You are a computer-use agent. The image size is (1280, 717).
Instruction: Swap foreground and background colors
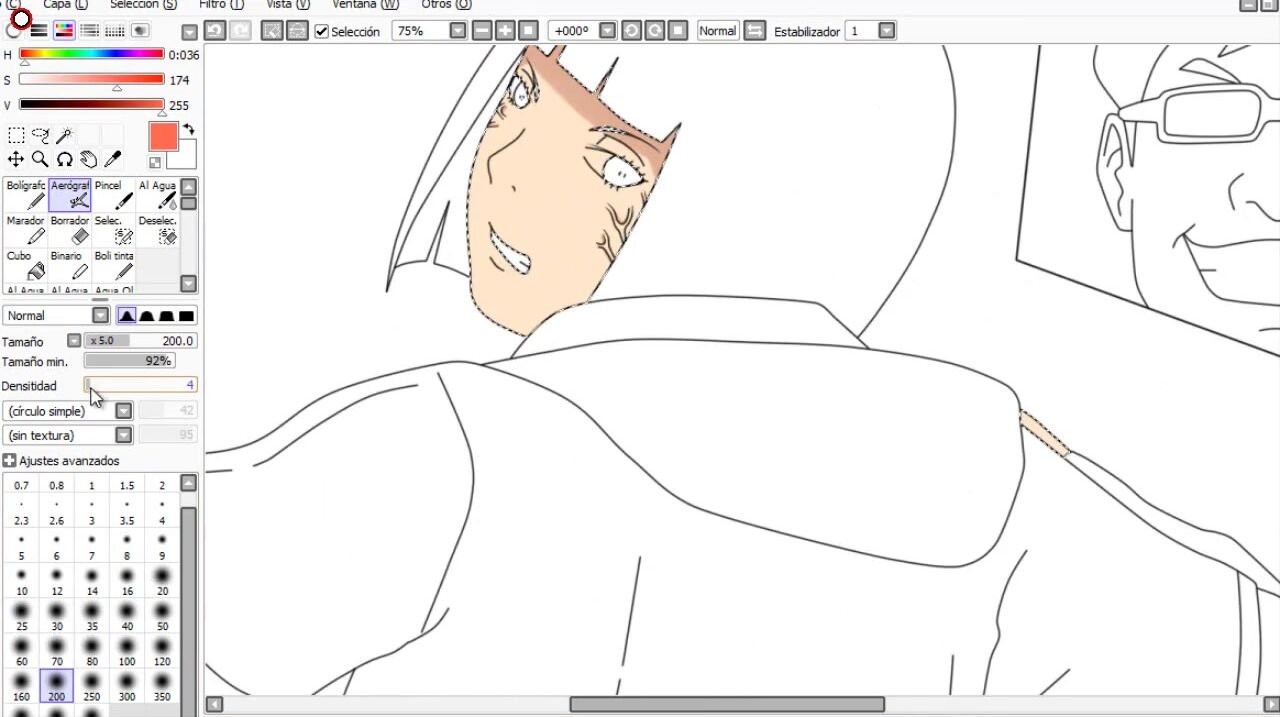(189, 130)
